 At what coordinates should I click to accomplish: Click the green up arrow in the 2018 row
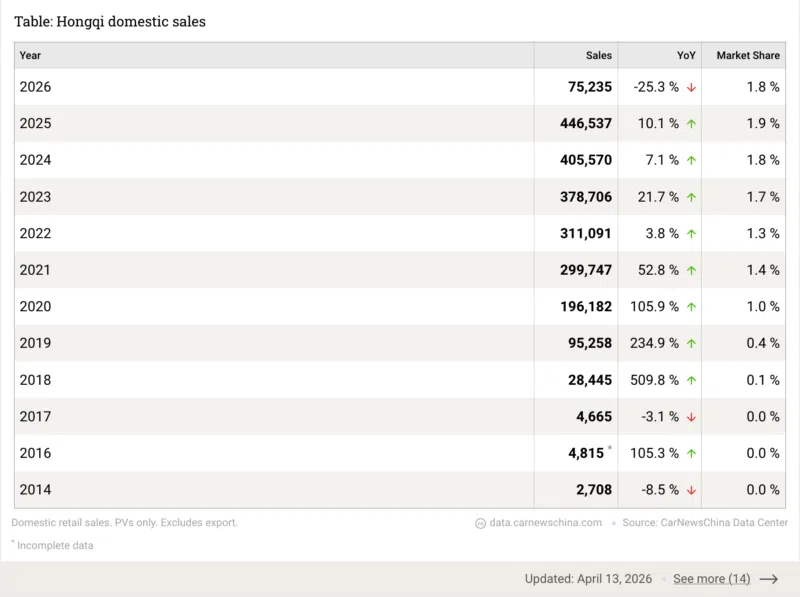(x=691, y=380)
